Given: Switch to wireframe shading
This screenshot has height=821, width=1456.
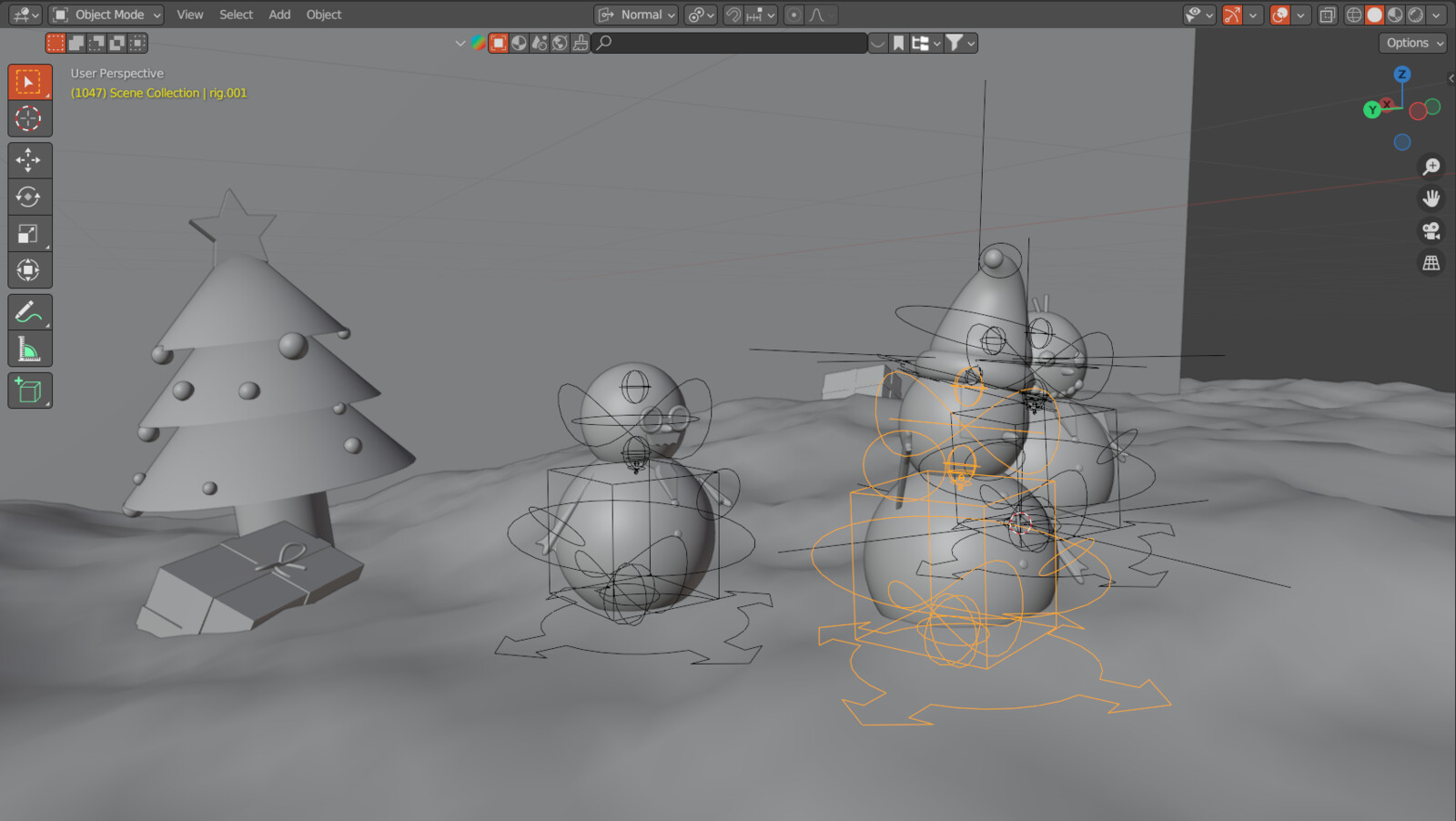Looking at the screenshot, I should (x=1354, y=15).
